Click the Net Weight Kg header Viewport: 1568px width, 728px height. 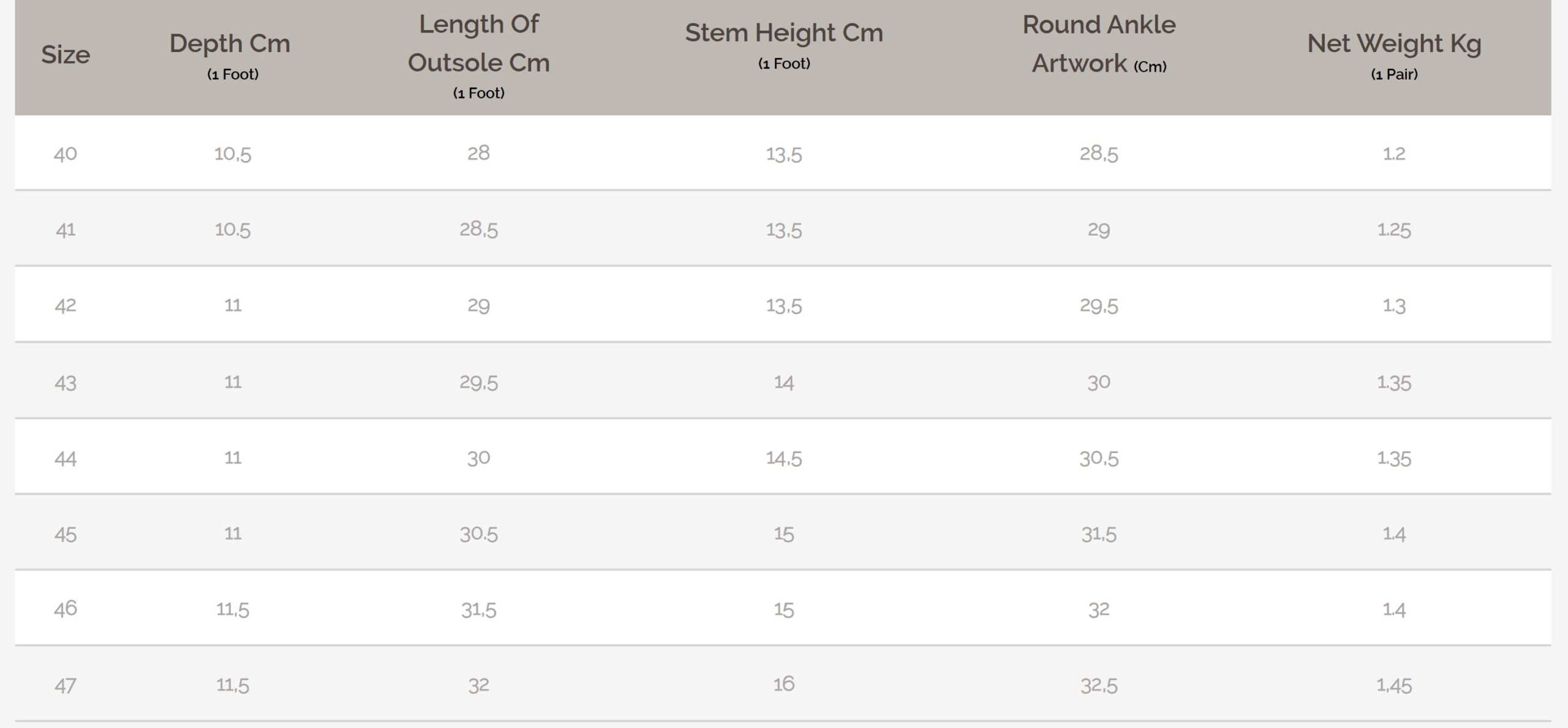pyautogui.click(x=1393, y=44)
